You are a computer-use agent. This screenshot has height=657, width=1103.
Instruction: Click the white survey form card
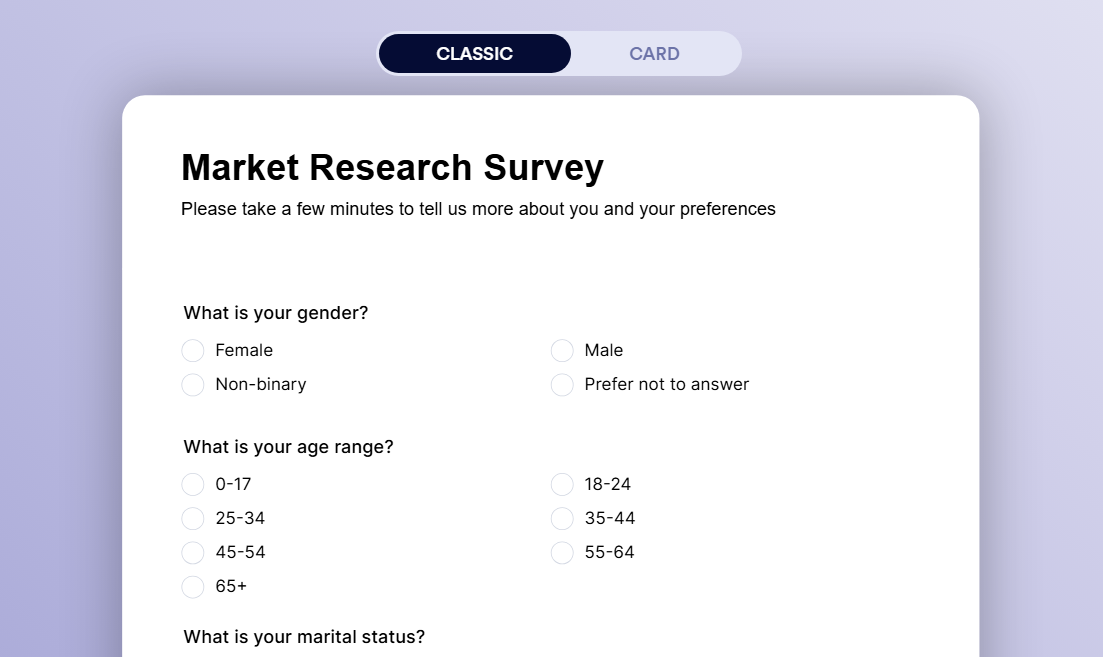click(x=550, y=260)
